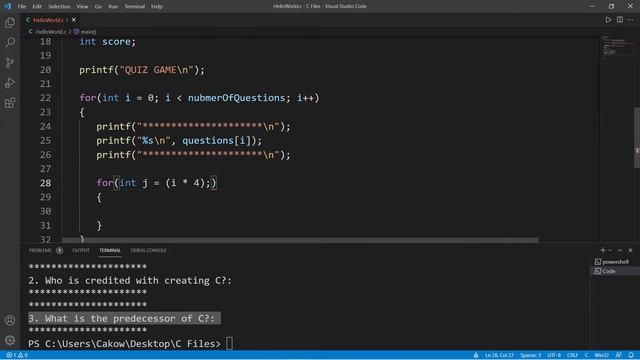This screenshot has height=360, width=640.
Task: Change encoding via UTF-8 status item
Action: (554, 355)
